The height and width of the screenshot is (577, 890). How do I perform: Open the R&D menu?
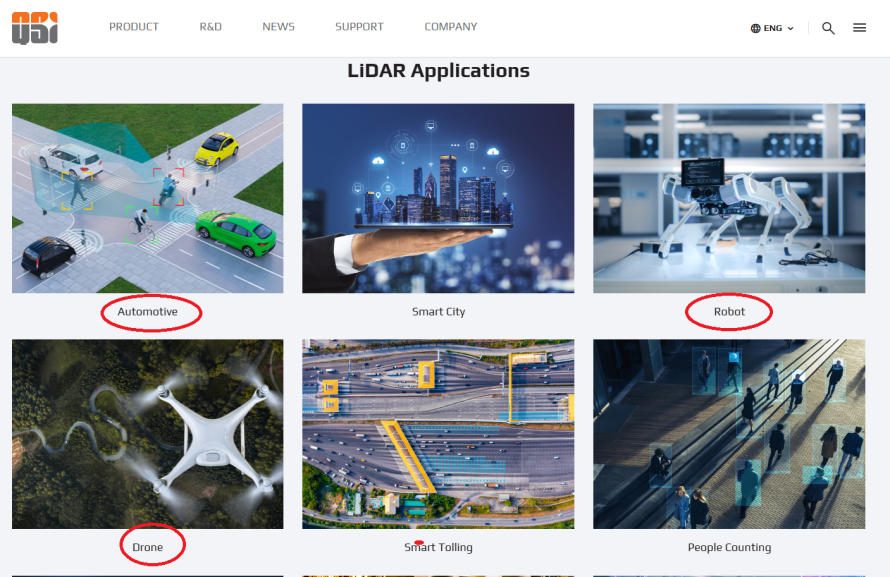pyautogui.click(x=210, y=27)
